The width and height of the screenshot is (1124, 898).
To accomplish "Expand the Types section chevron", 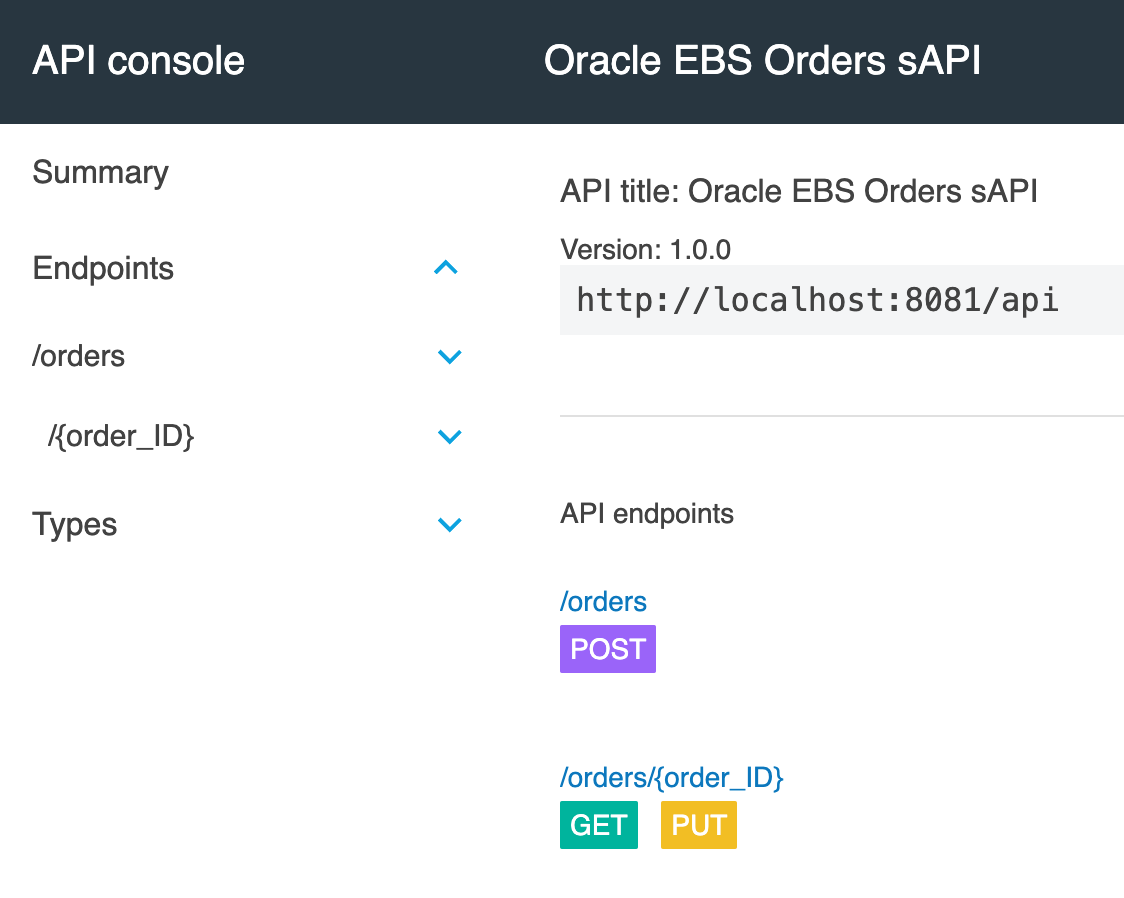I will 449,525.
